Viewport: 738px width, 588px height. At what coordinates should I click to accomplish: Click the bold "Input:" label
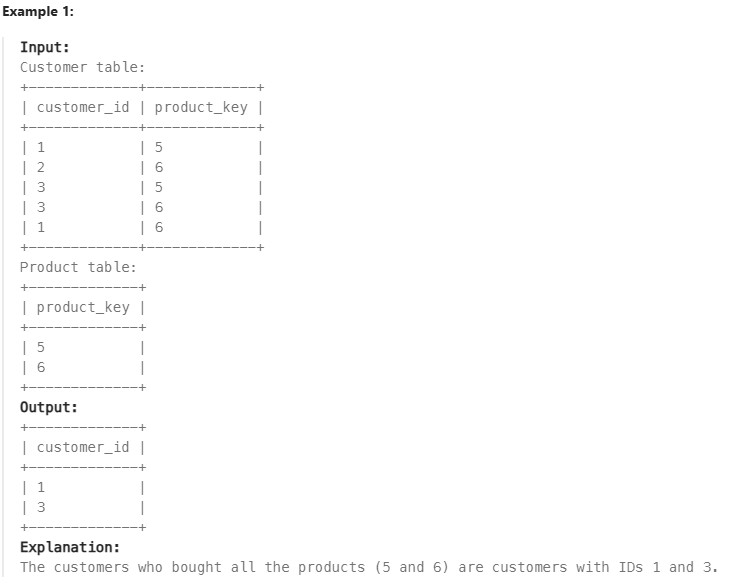coord(46,47)
